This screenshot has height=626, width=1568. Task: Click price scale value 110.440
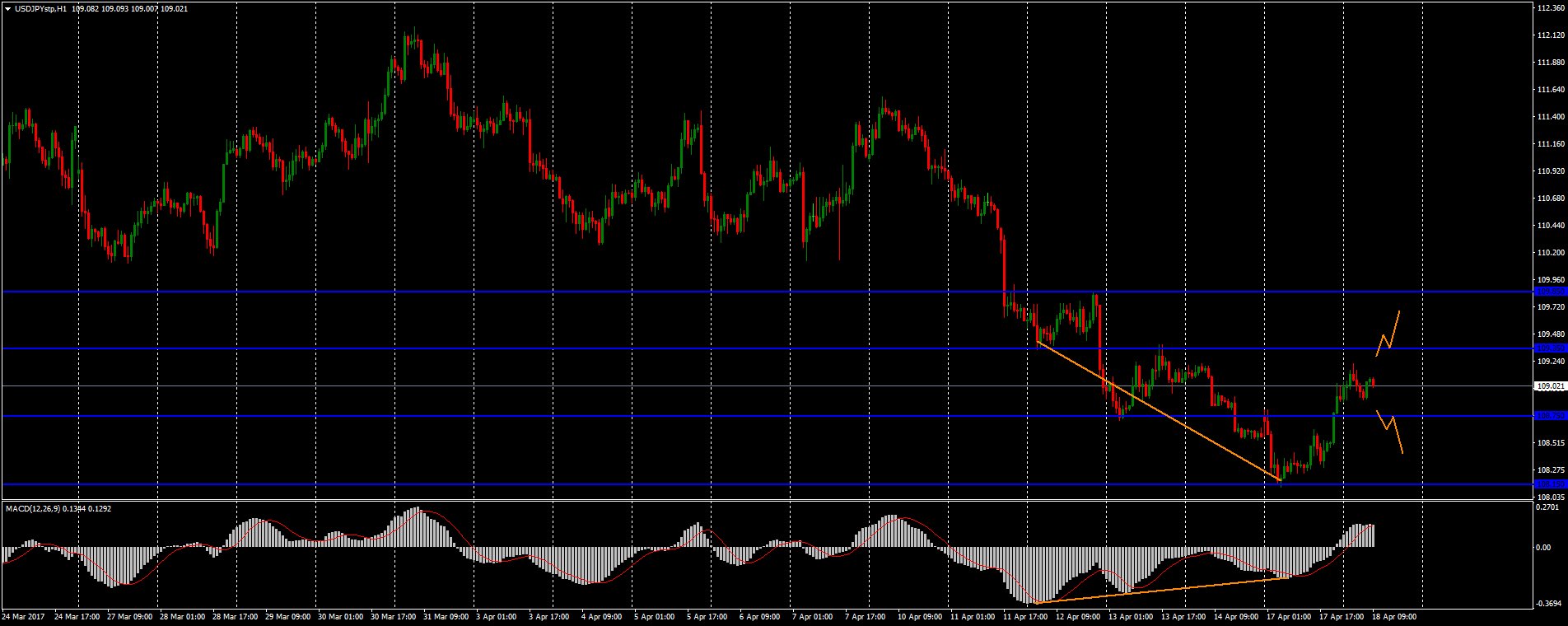click(x=1551, y=226)
